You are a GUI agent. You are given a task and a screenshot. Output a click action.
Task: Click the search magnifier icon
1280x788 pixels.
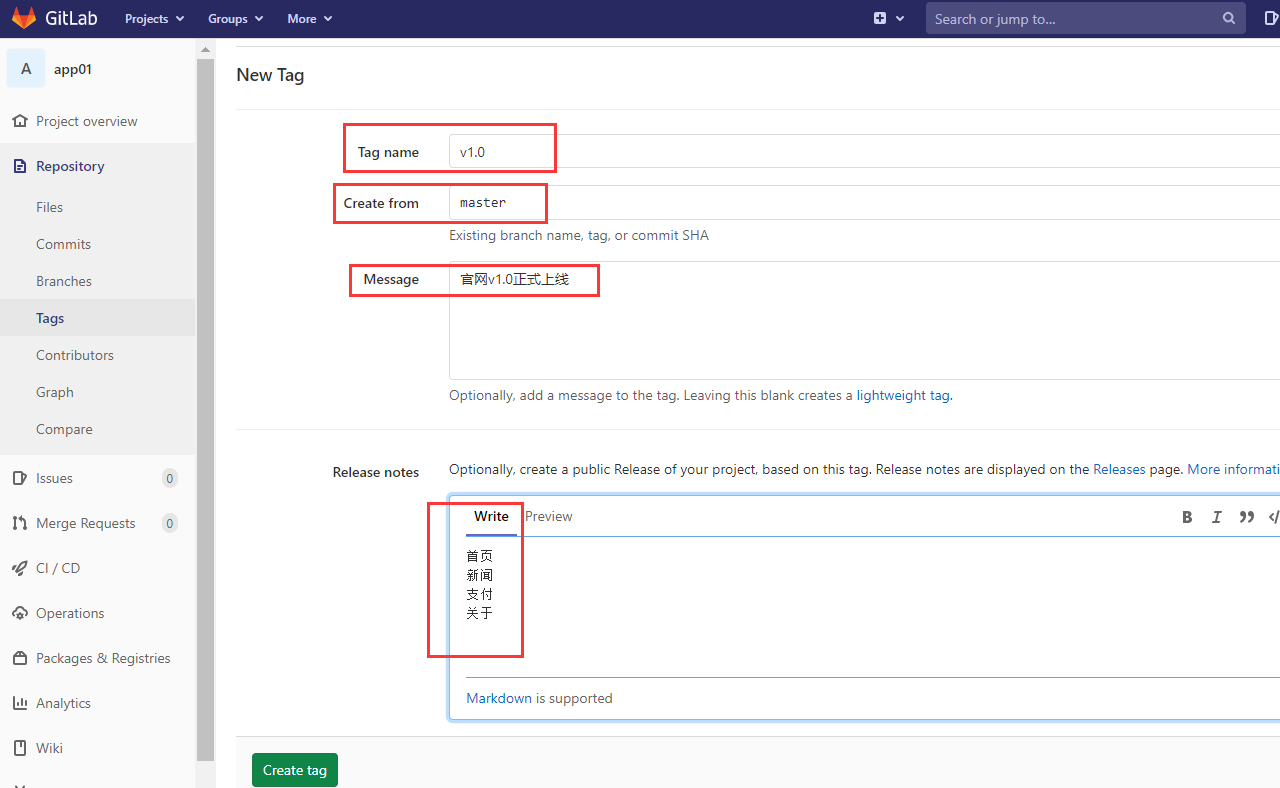click(x=1229, y=19)
